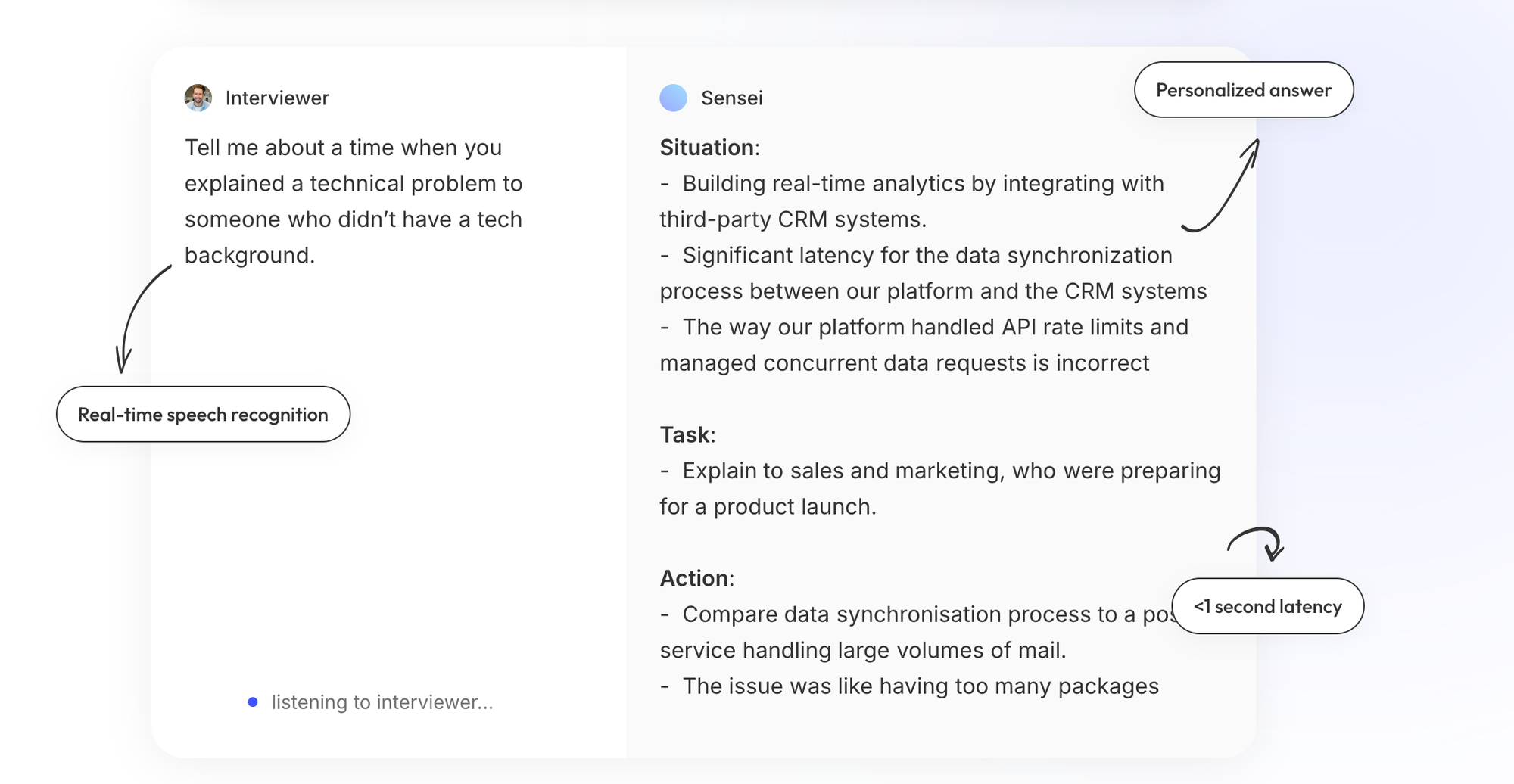Viewport: 1514px width, 784px height.
Task: Click the Situation heading
Action: (x=709, y=148)
